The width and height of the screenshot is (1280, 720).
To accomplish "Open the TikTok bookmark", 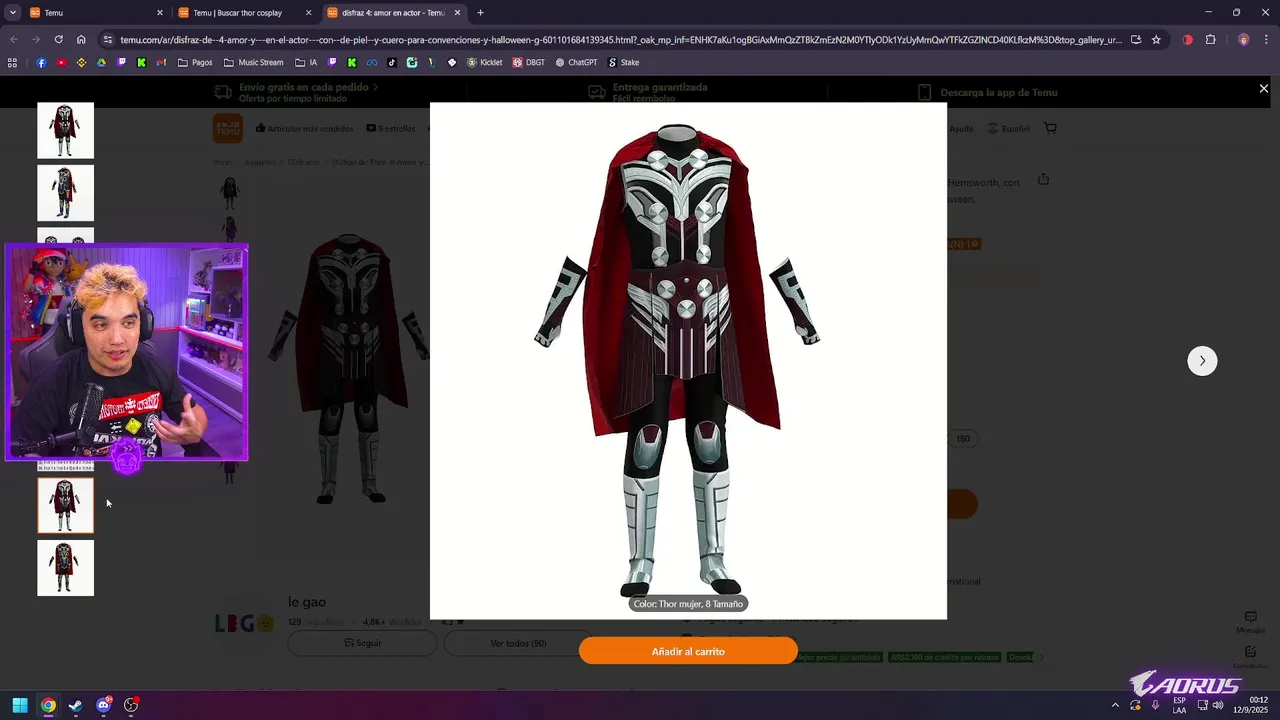I will [391, 62].
